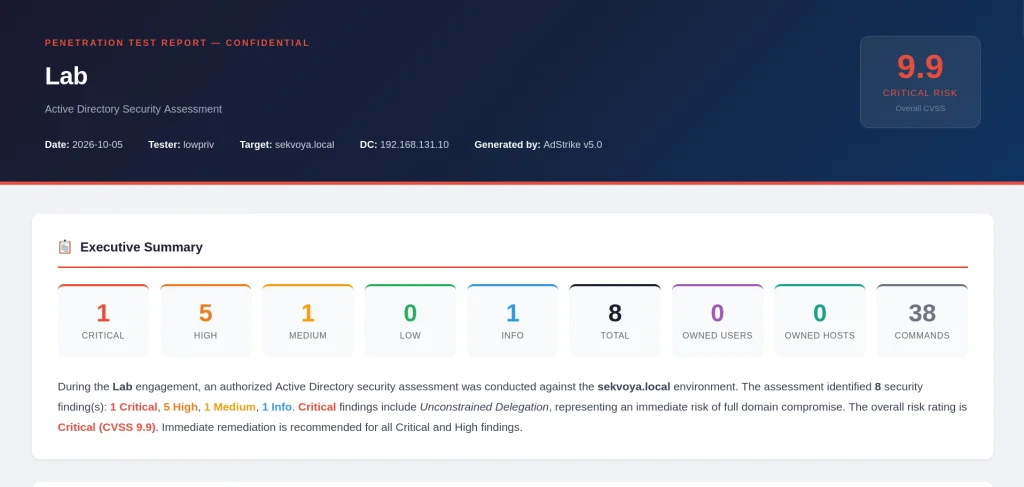Select the High findings count card

tap(206, 321)
